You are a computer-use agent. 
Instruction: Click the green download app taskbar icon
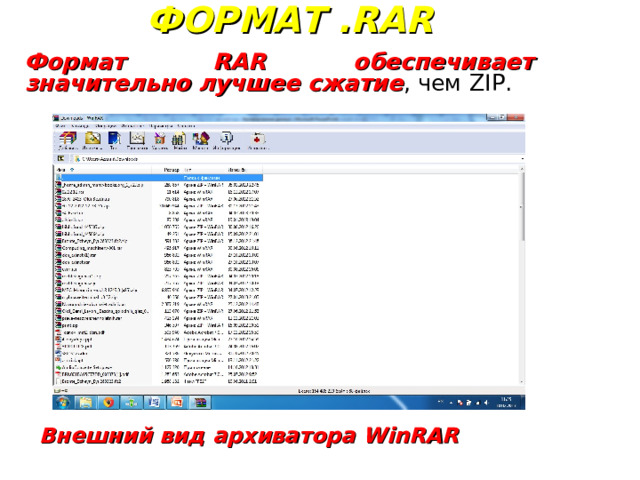tap(131, 402)
